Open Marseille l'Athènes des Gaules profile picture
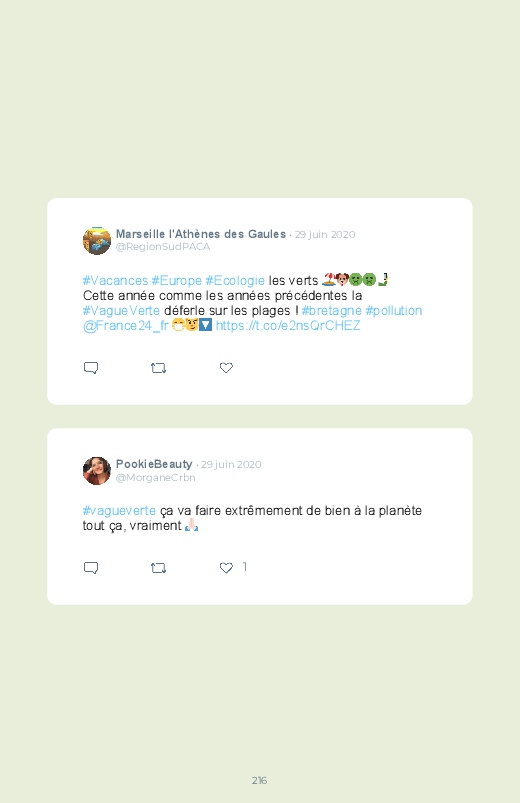The width and height of the screenshot is (520, 803). (x=97, y=241)
